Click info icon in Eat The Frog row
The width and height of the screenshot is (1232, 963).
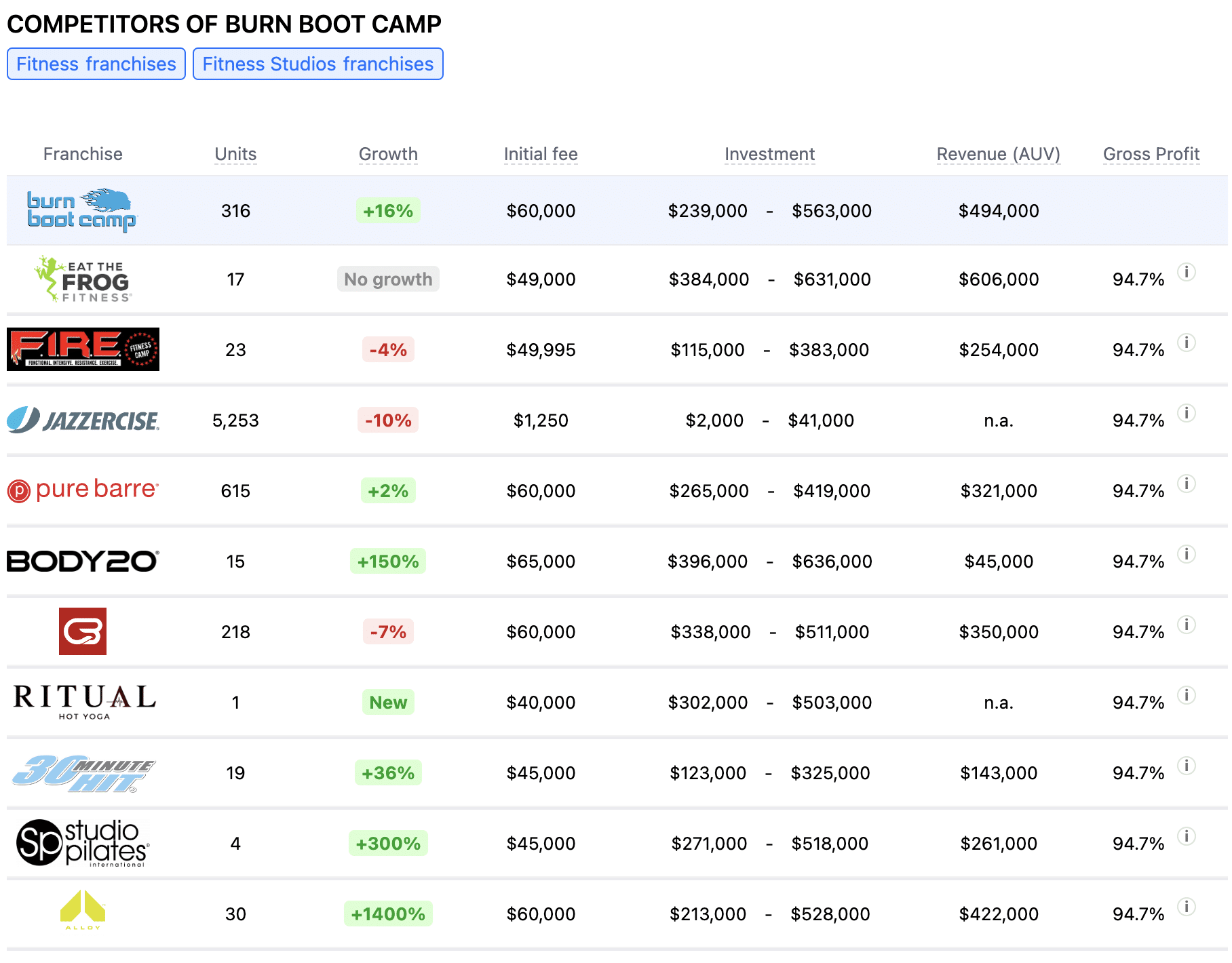point(1187,272)
